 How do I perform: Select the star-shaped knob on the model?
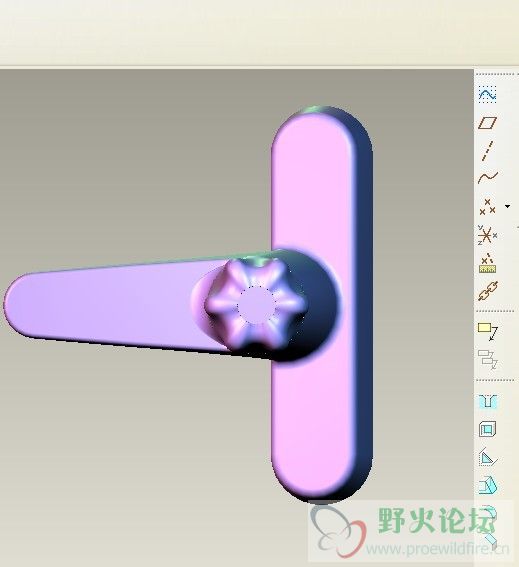tap(256, 306)
